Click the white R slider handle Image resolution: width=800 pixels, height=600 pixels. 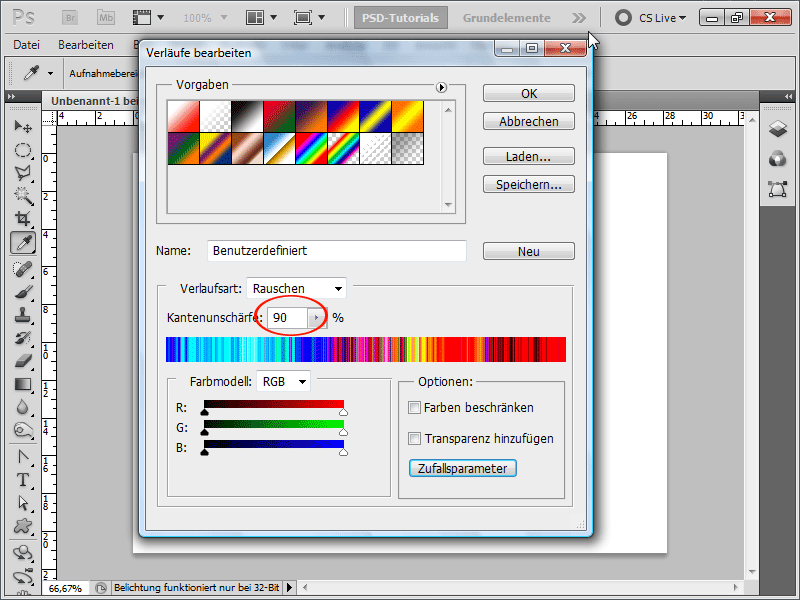coord(343,412)
